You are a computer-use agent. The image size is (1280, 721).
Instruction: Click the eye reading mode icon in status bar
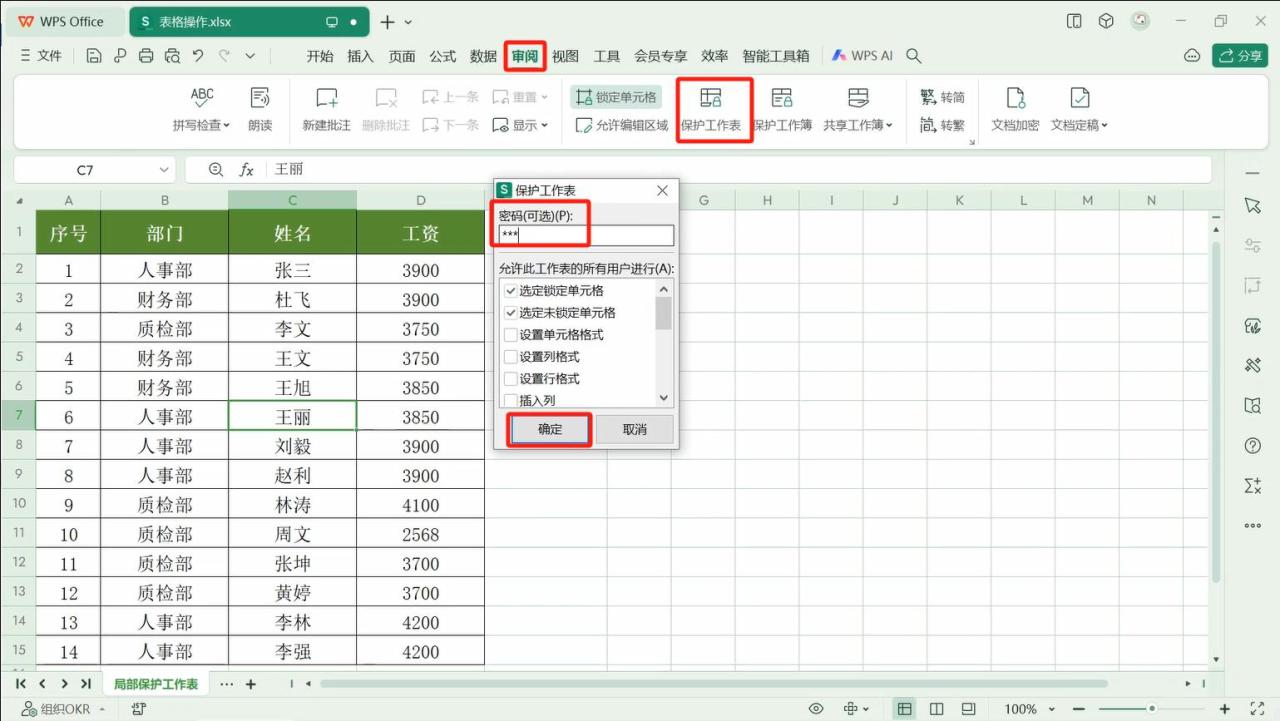[816, 709]
